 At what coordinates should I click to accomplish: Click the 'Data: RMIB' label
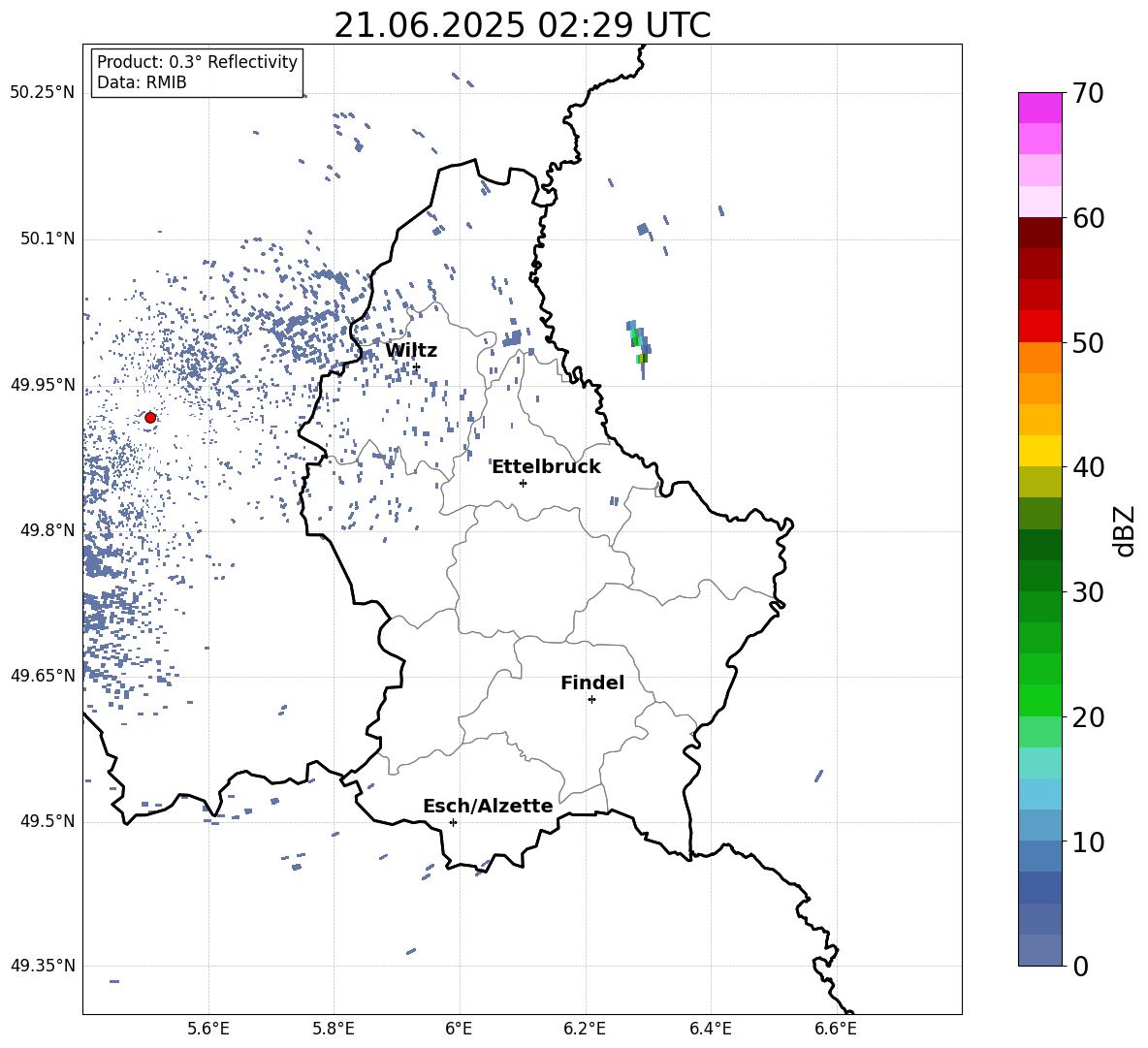pyautogui.click(x=142, y=82)
